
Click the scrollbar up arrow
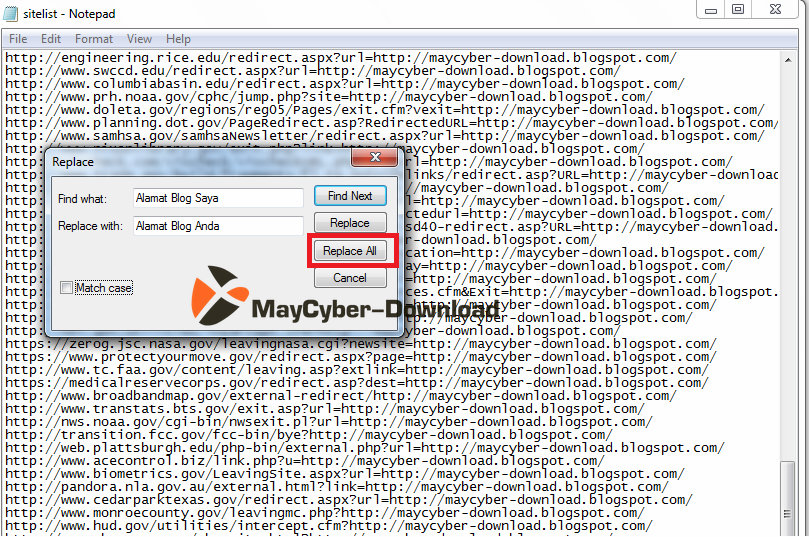click(x=788, y=60)
